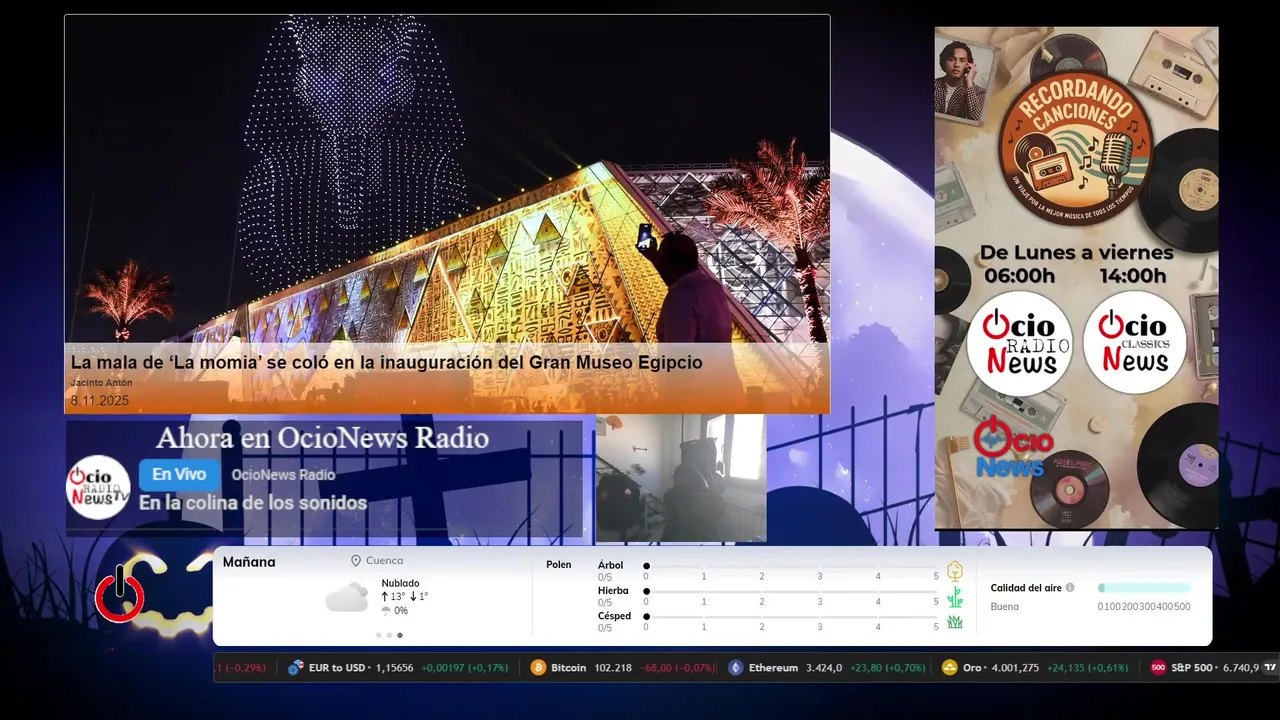Click the OcioNews Radio station label
Viewport: 1280px width, 720px height.
(x=283, y=475)
